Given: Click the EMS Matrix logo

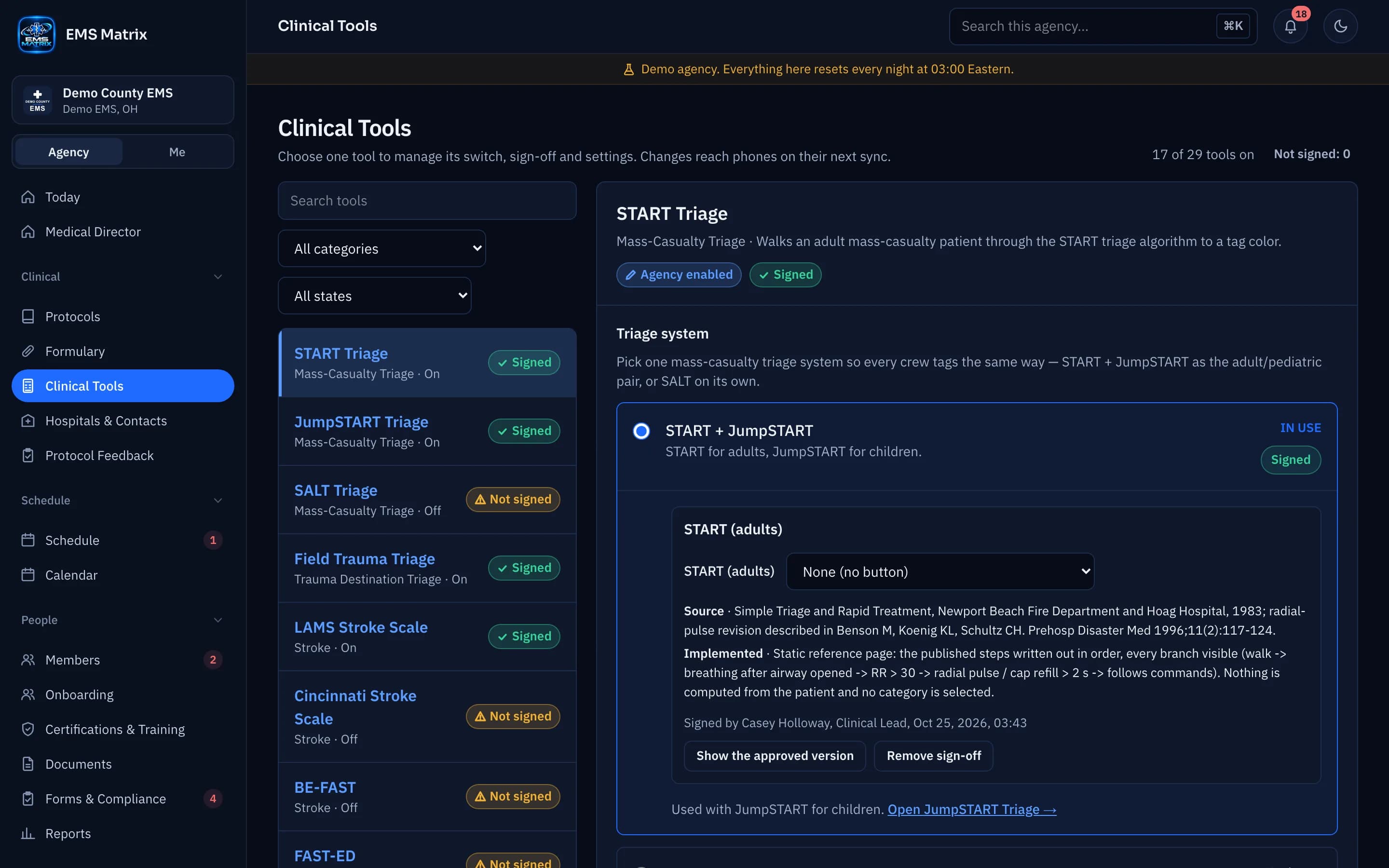Looking at the screenshot, I should 36,34.
